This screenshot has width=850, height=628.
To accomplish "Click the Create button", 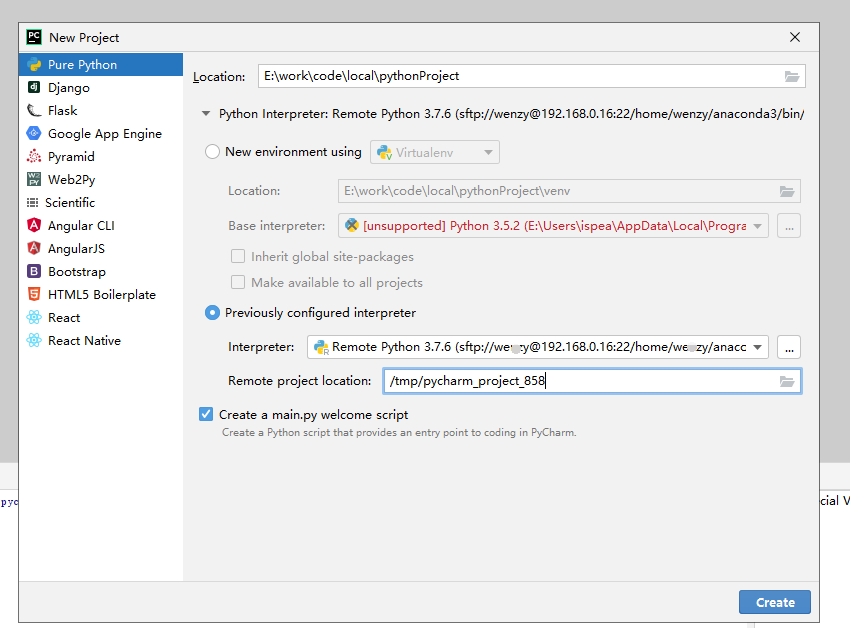I will (775, 602).
